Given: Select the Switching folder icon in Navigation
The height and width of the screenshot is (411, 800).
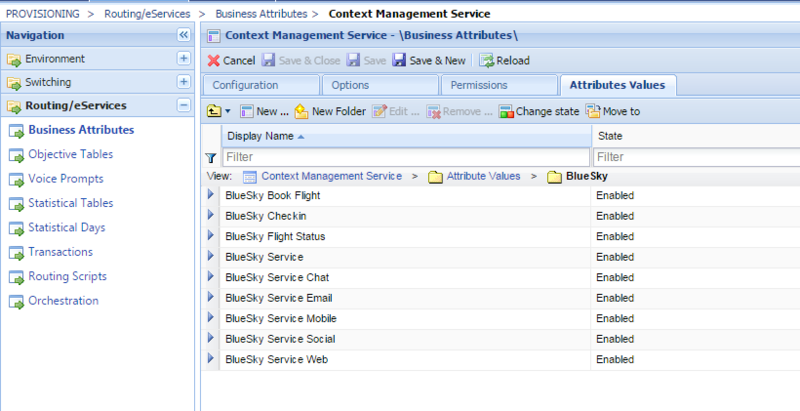Looking at the screenshot, I should [14, 83].
